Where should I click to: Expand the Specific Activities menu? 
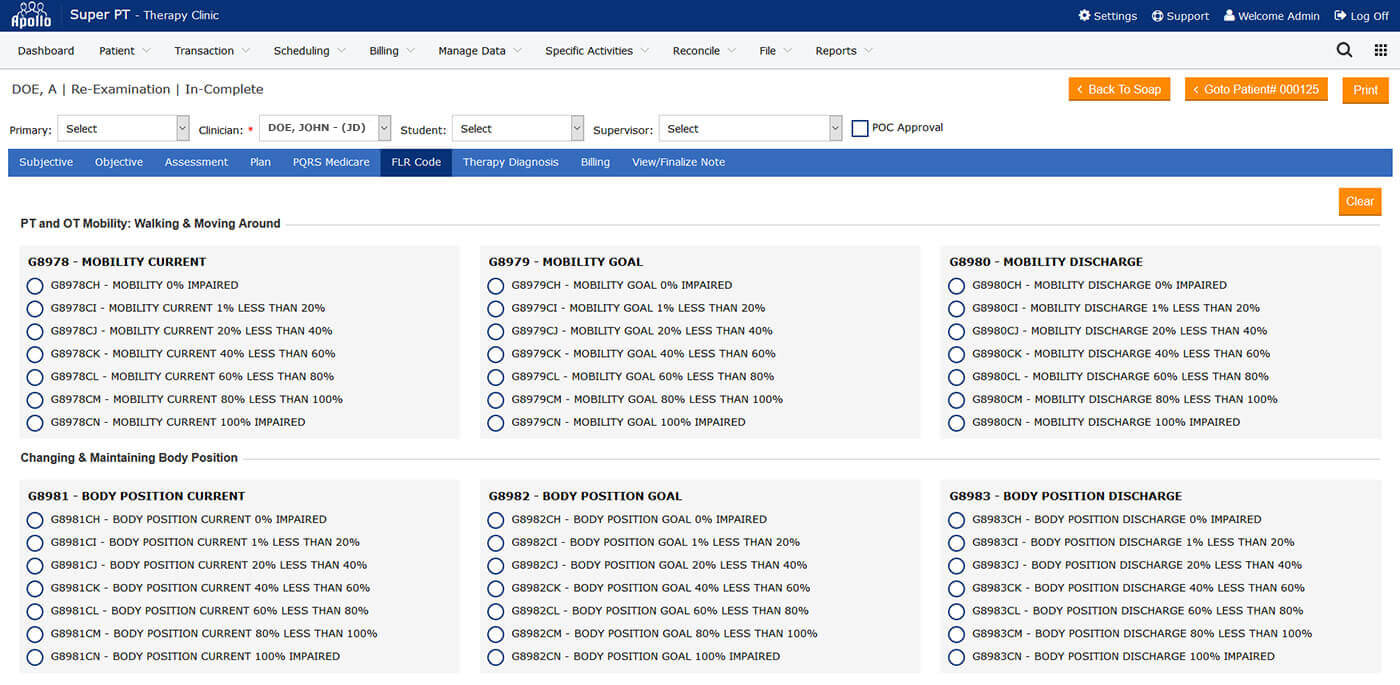[x=596, y=51]
